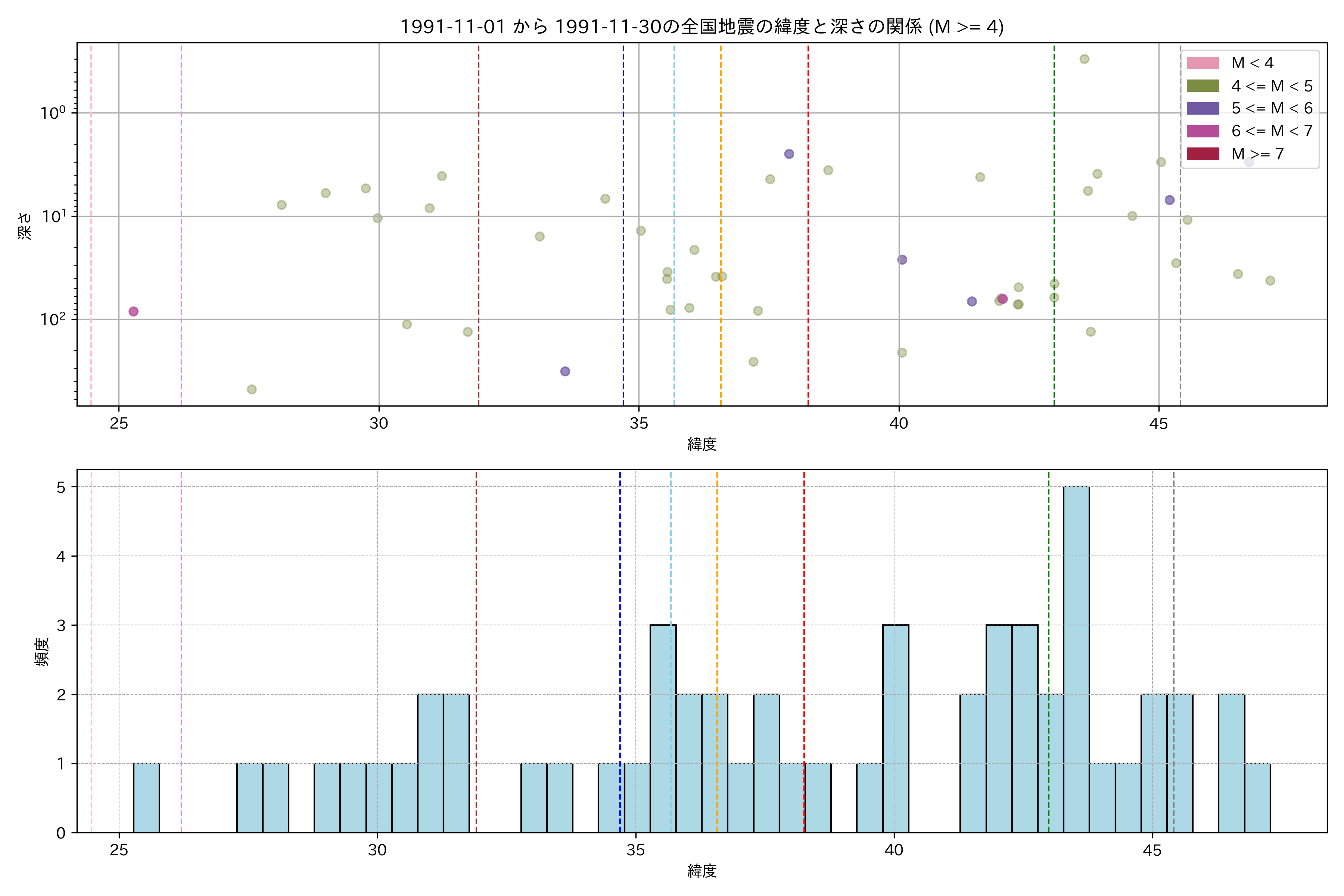This screenshot has height=896, width=1344.
Task: Click the magenta 6 <= M < 7 swatch
Action: click(x=1202, y=131)
